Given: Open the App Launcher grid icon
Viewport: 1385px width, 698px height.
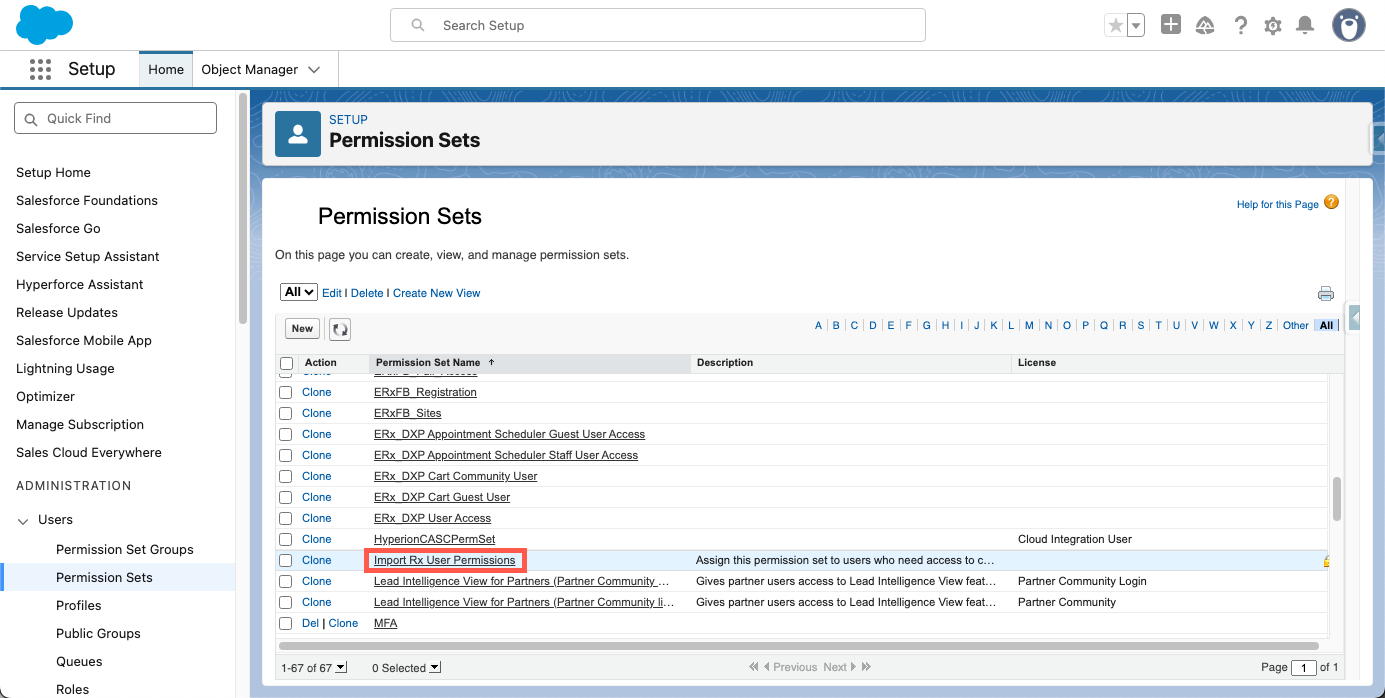Looking at the screenshot, I should (x=40, y=69).
